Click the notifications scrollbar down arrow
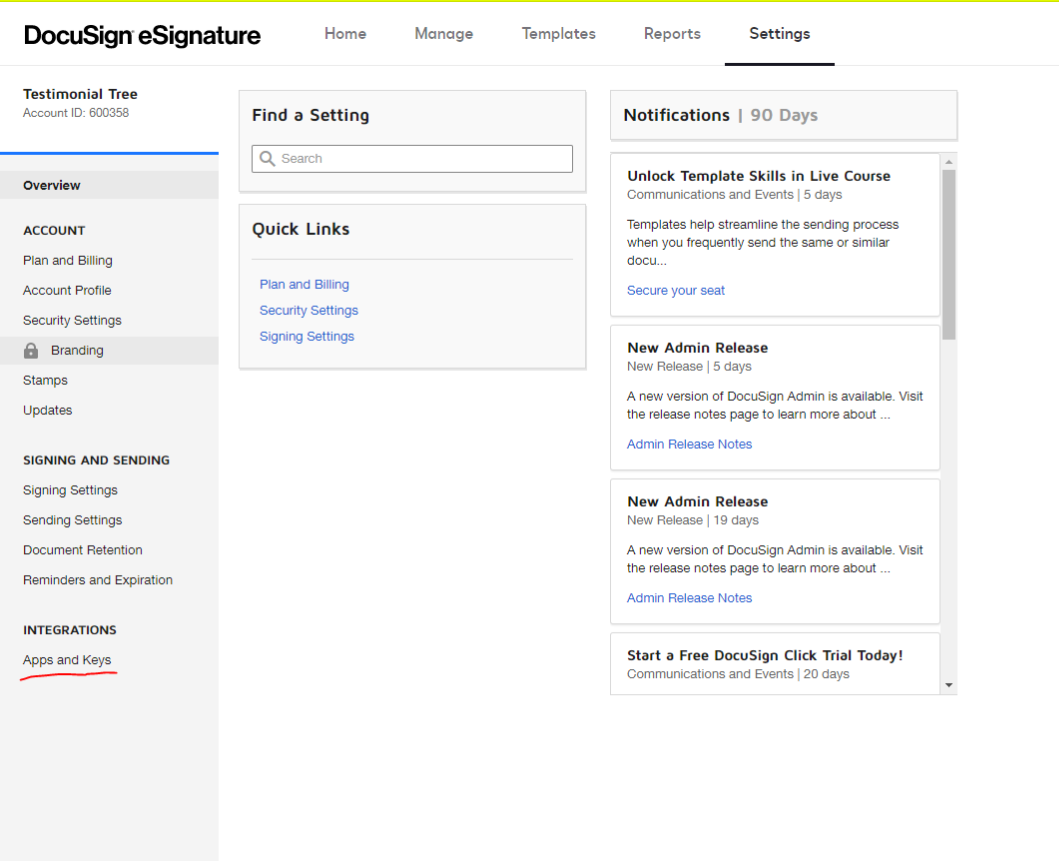The width and height of the screenshot is (1059, 861). click(x=949, y=685)
